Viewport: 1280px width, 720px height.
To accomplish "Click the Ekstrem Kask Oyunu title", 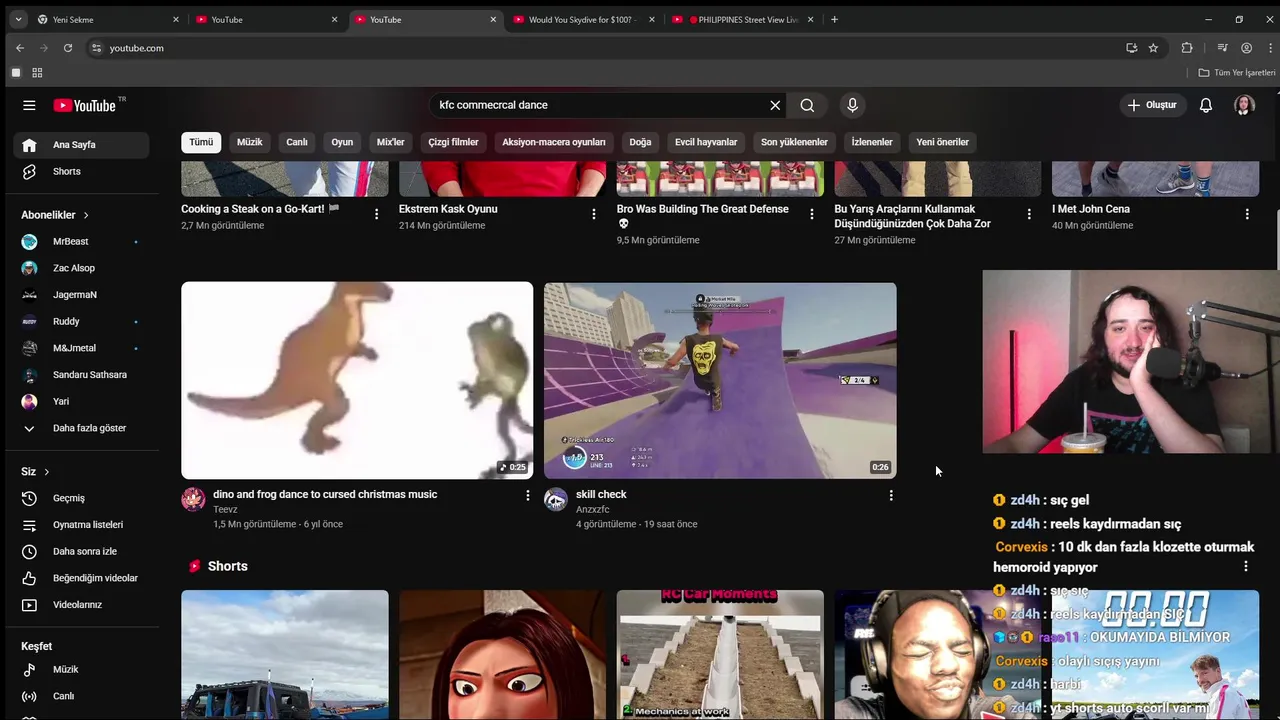I will pos(448,209).
